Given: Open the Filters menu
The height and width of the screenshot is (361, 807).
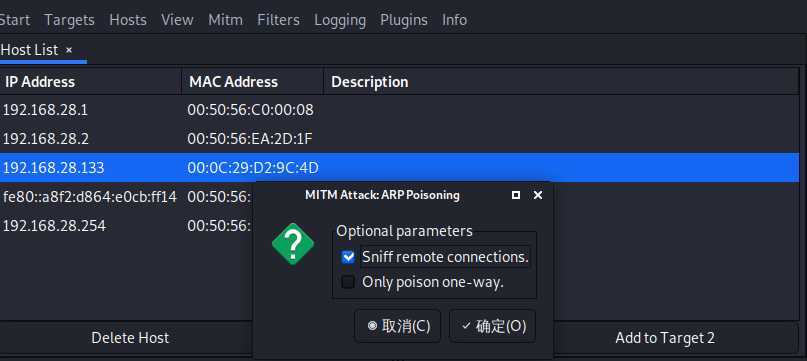Looking at the screenshot, I should pos(278,20).
